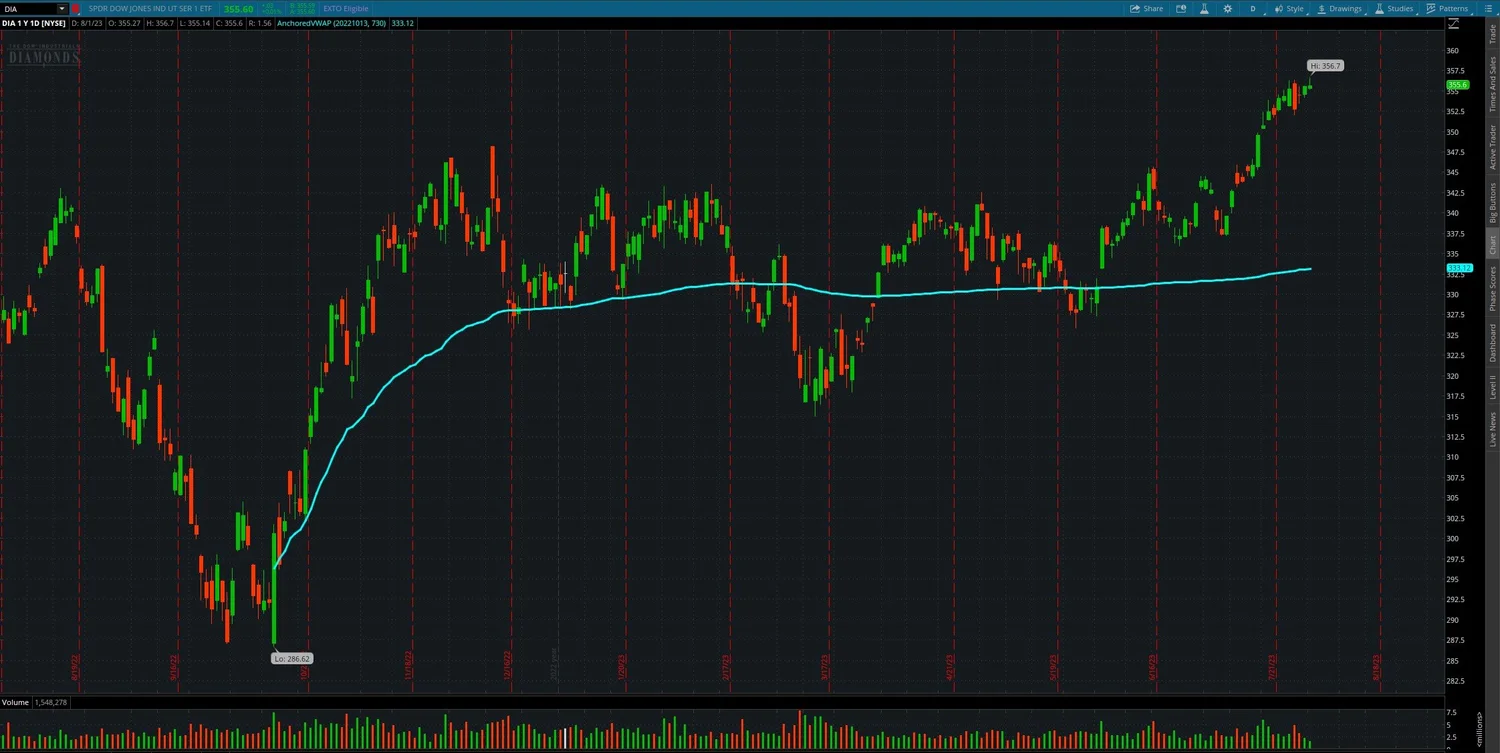Image resolution: width=1500 pixels, height=753 pixels.
Task: Open the Big Buttons sidebar tab
Action: pos(1492,203)
